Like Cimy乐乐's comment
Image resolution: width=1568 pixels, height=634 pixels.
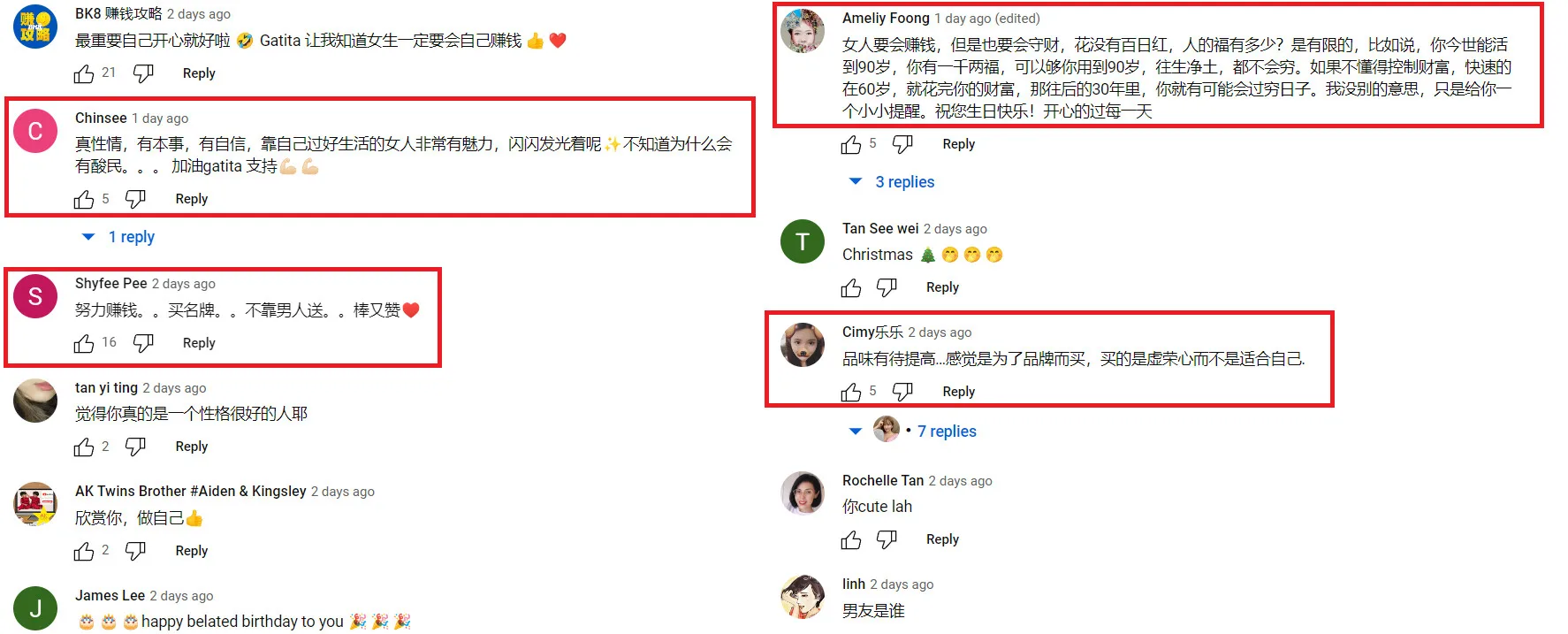click(x=851, y=393)
